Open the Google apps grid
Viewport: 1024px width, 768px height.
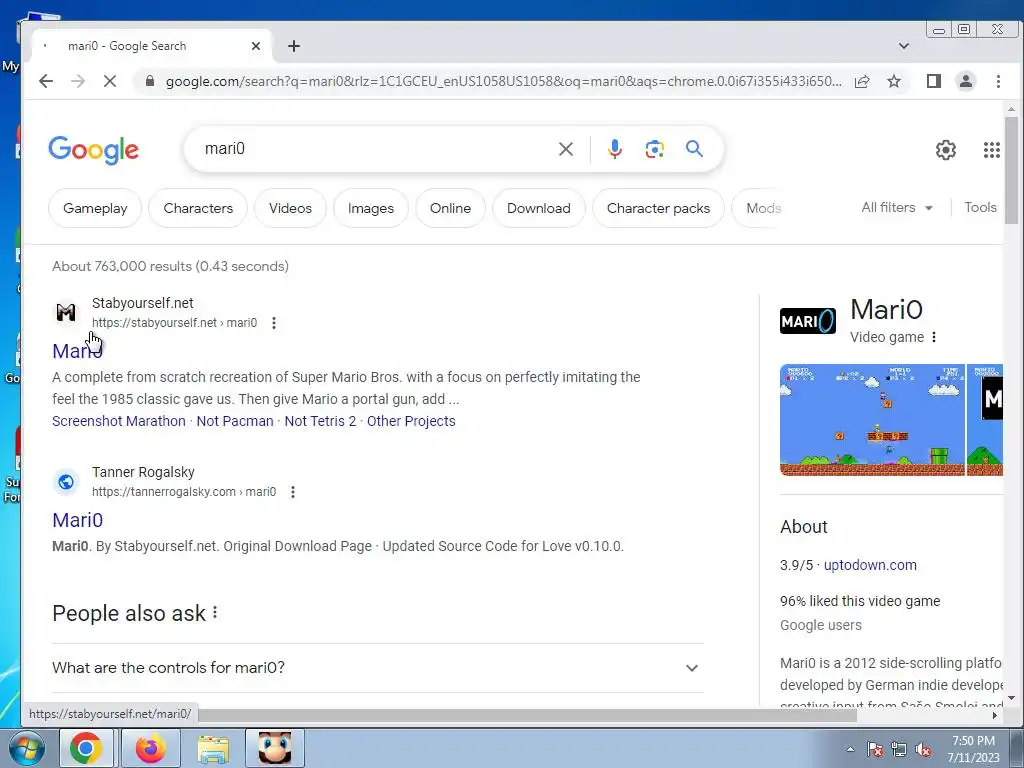tap(991, 150)
